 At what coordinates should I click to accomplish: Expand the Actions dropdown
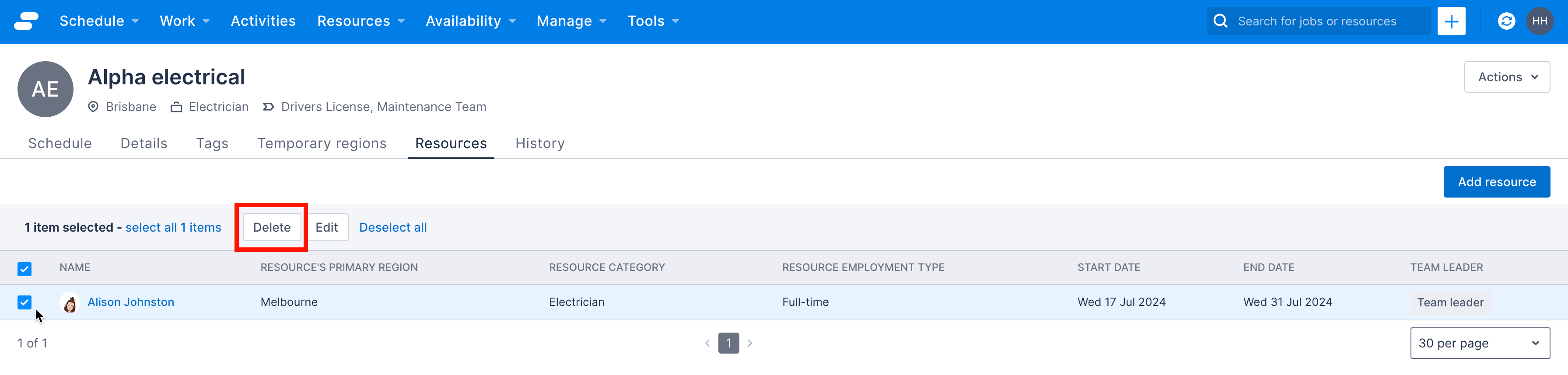[x=1506, y=77]
